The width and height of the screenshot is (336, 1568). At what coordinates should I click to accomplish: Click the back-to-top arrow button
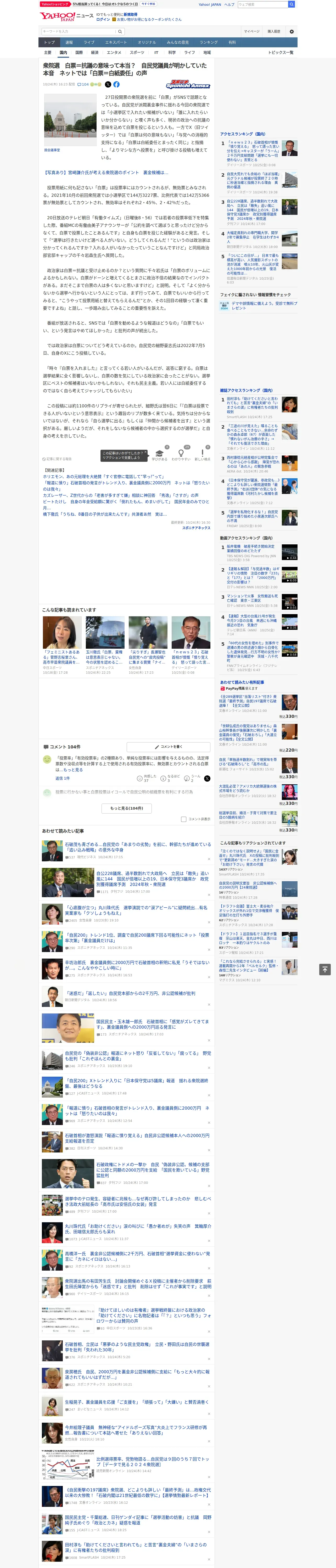(x=324, y=970)
